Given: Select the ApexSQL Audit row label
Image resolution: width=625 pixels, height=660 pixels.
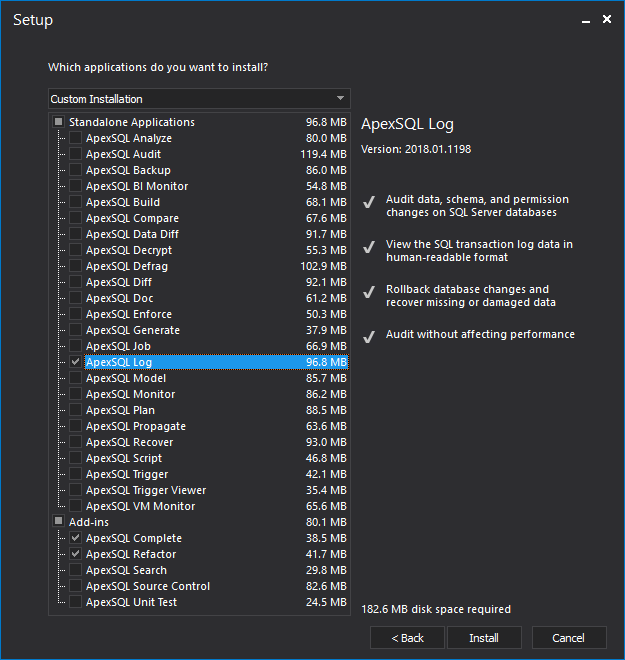Looking at the screenshot, I should (123, 154).
